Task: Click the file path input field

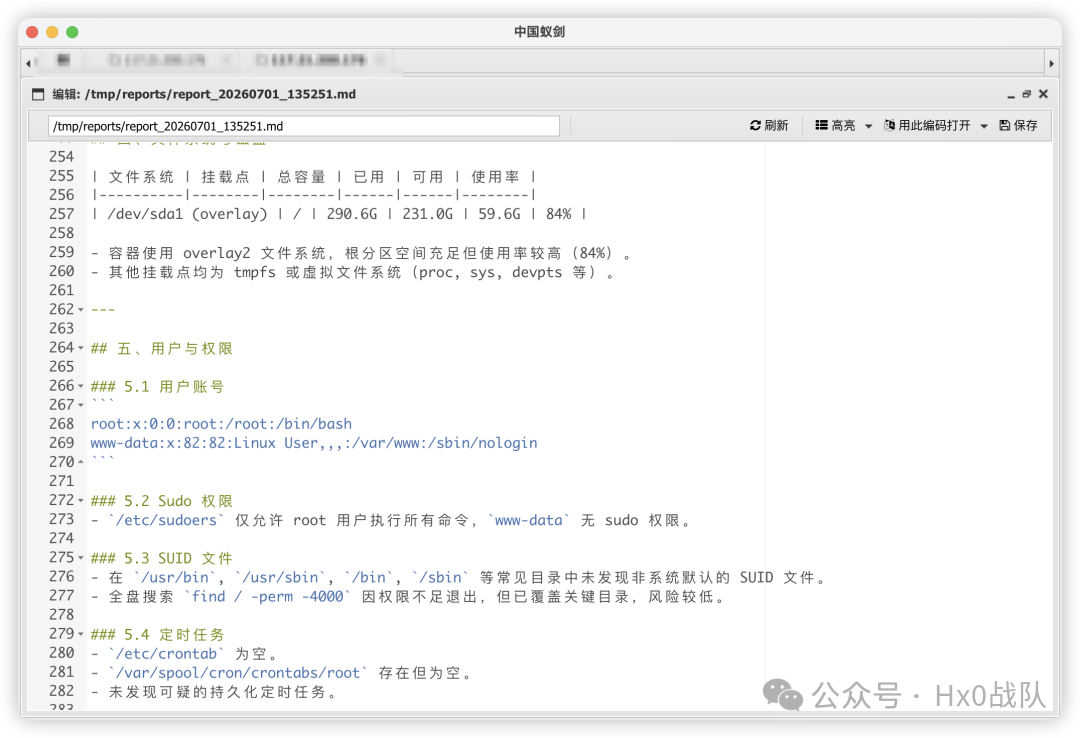Action: pos(303,126)
